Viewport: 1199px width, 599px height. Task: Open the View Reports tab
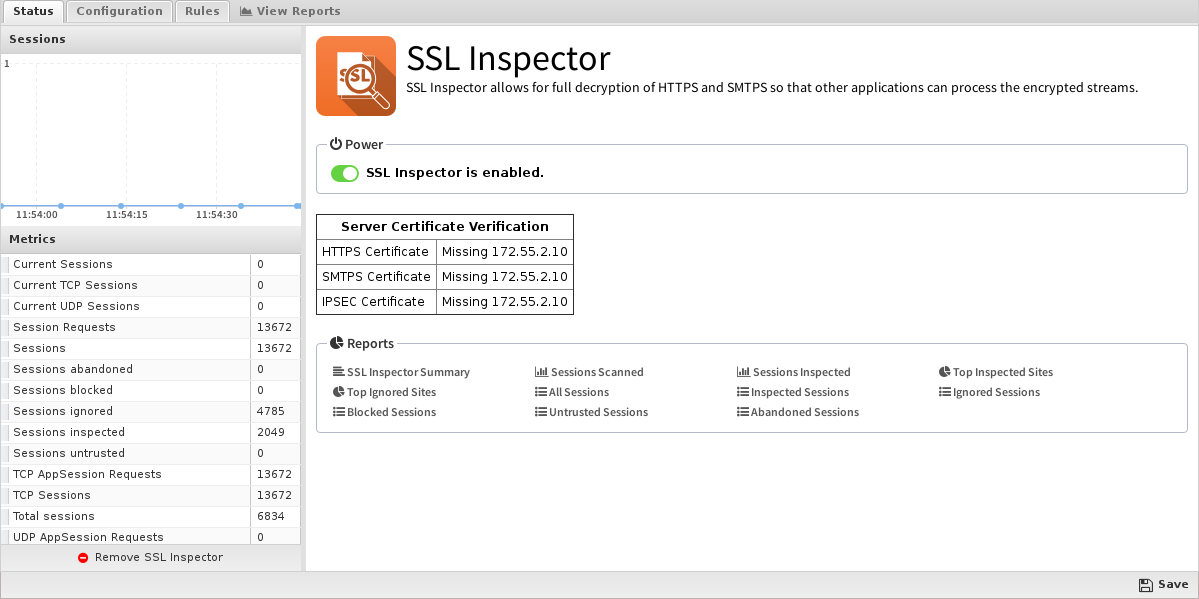[x=290, y=11]
